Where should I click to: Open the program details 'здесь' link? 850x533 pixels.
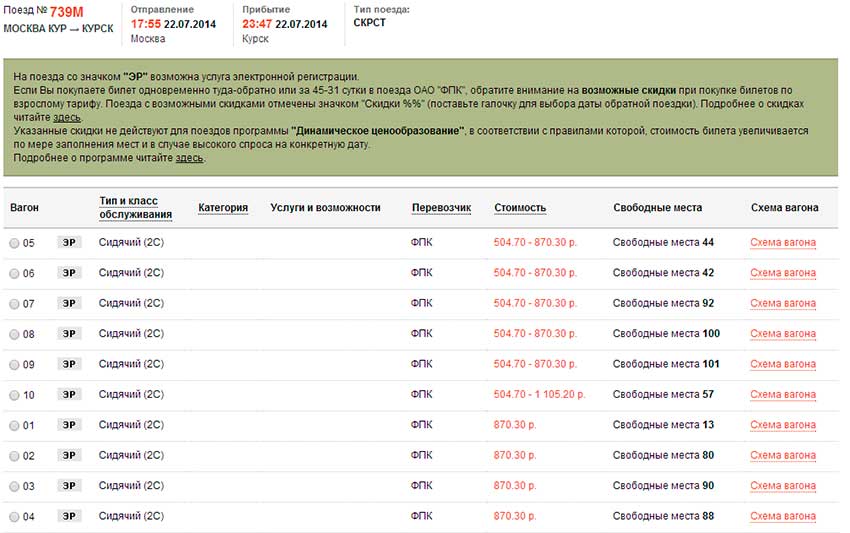pos(189,157)
